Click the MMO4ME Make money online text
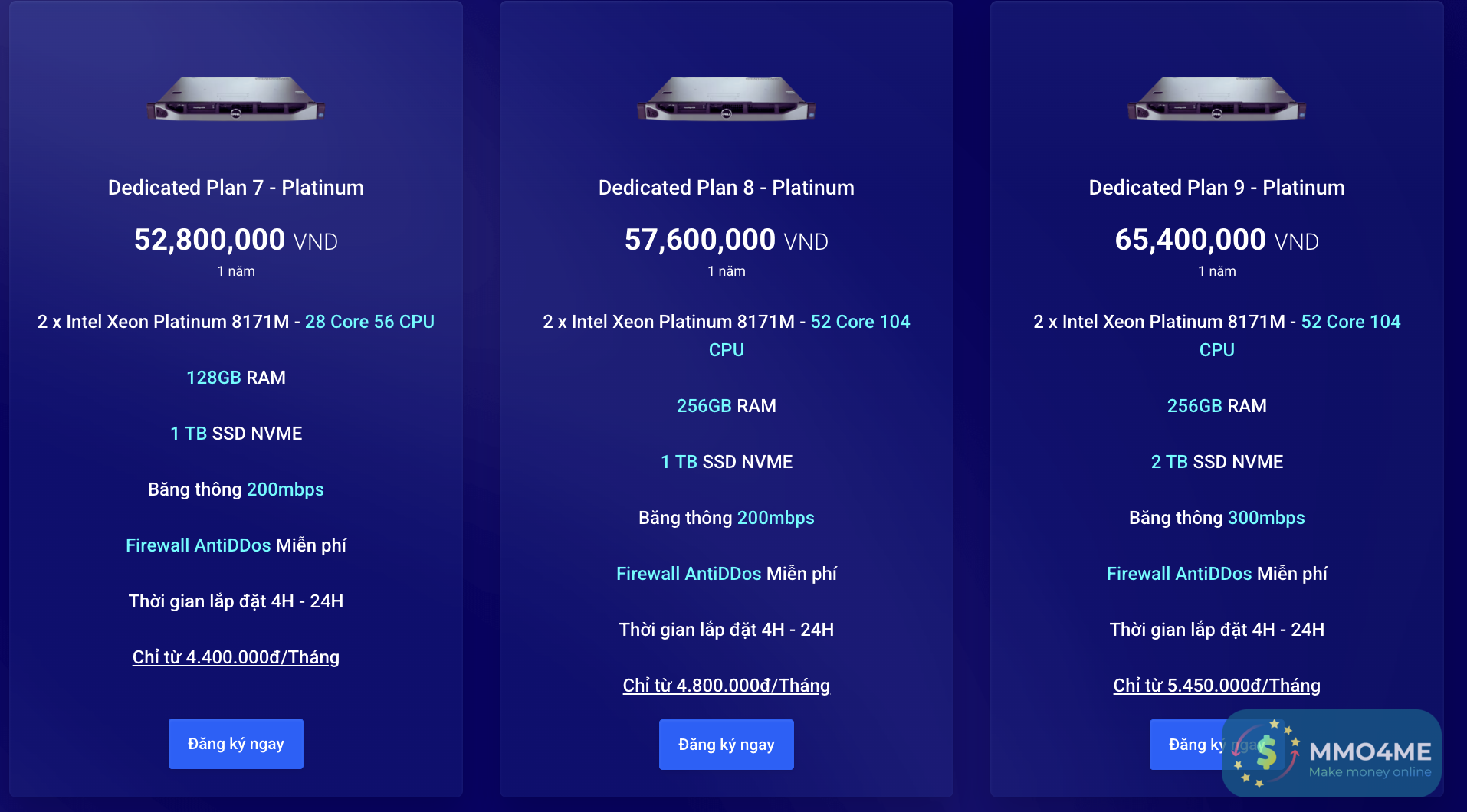This screenshot has width=1467, height=812. click(x=1370, y=759)
